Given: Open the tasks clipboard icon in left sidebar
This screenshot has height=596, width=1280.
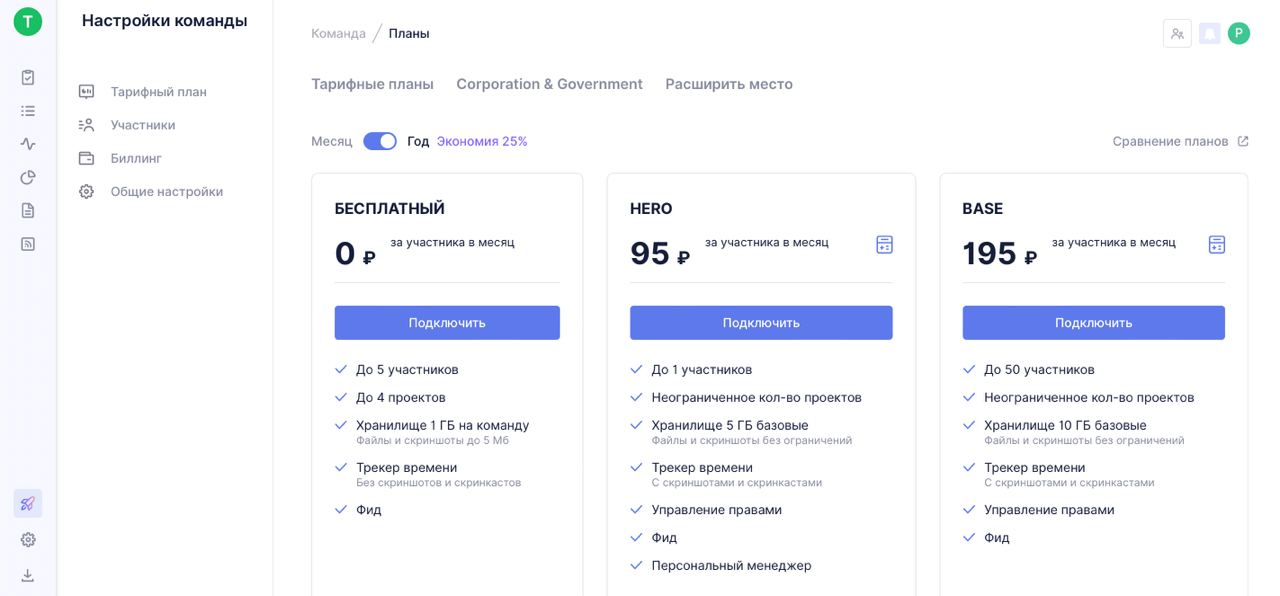Looking at the screenshot, I should click(28, 77).
